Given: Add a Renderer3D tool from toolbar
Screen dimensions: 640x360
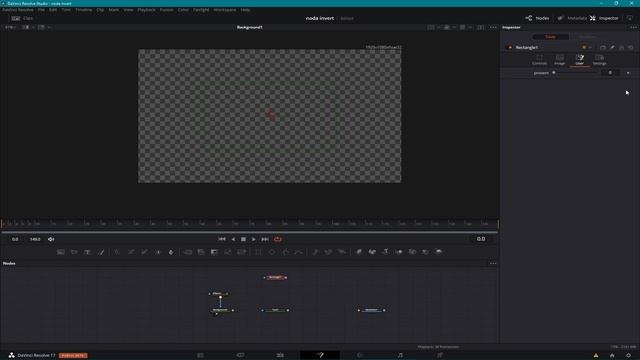Looking at the screenshot, I should coord(439,252).
